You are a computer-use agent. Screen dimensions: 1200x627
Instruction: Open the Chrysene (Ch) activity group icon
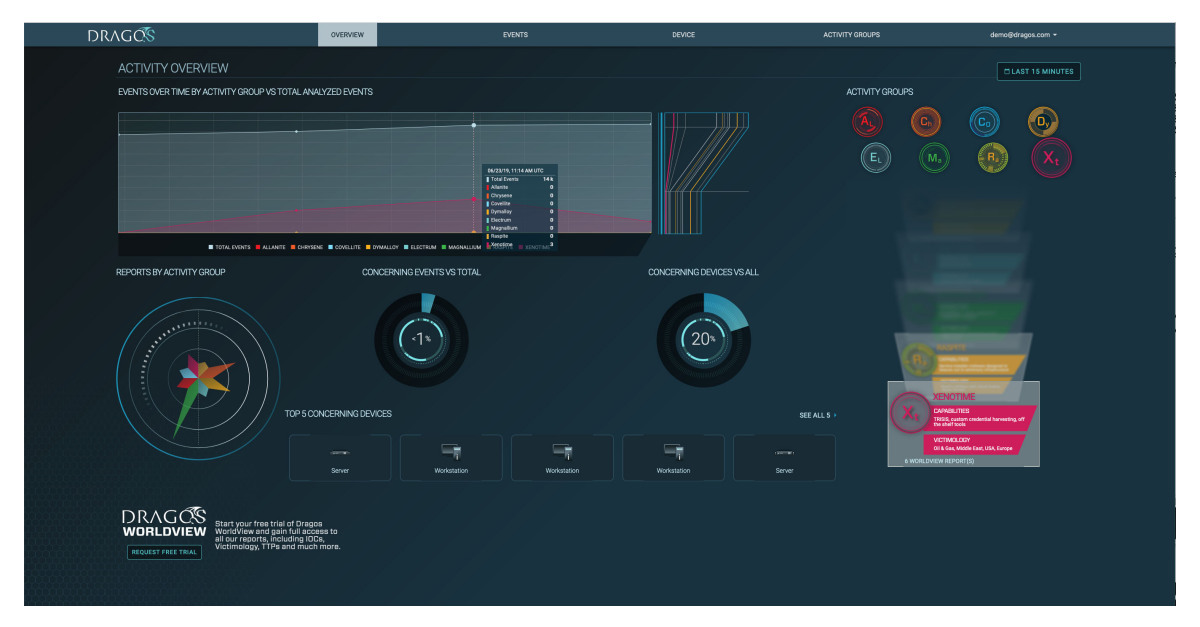(925, 122)
